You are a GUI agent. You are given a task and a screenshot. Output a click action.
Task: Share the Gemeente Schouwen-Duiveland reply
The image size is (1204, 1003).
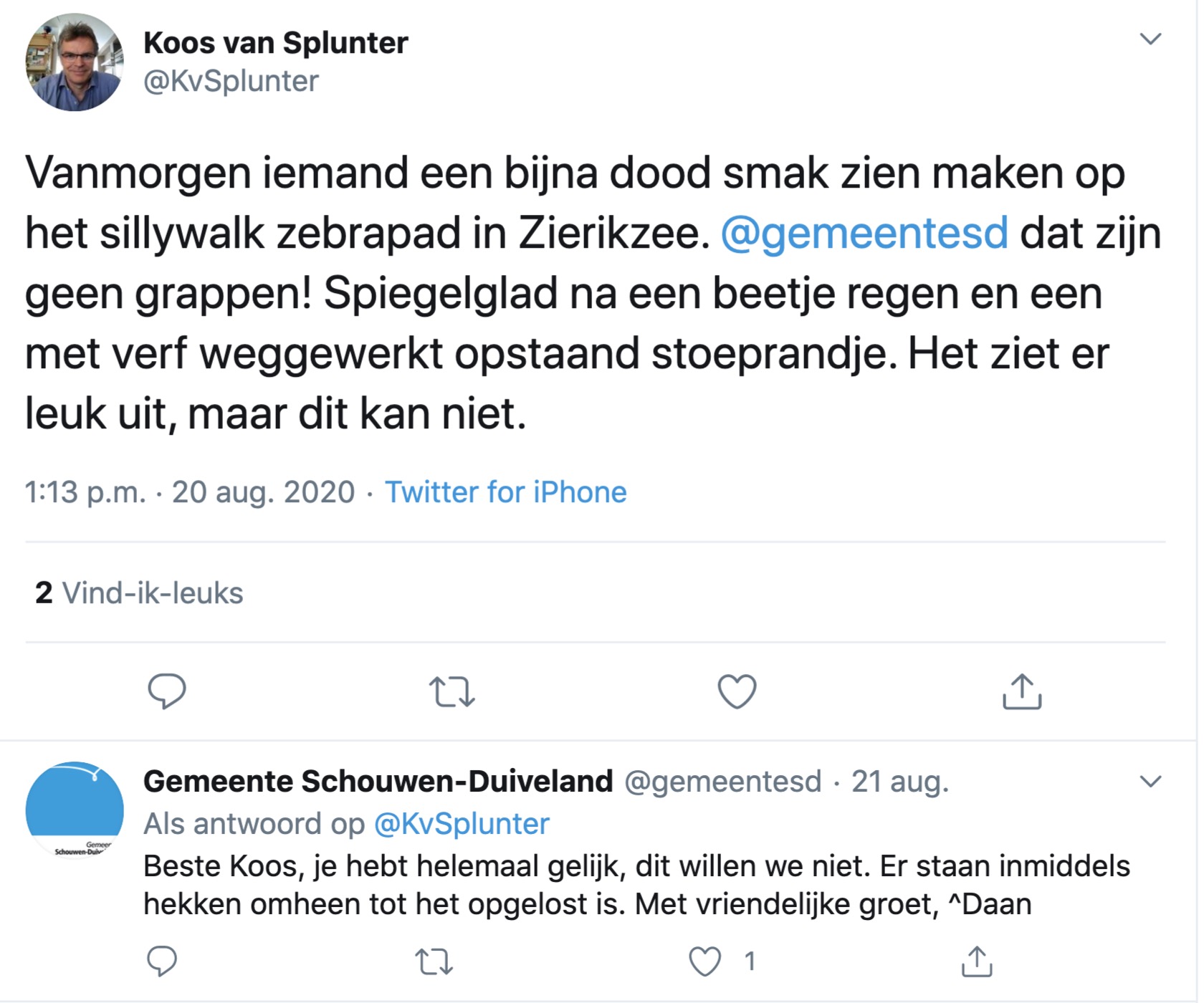[x=976, y=961]
